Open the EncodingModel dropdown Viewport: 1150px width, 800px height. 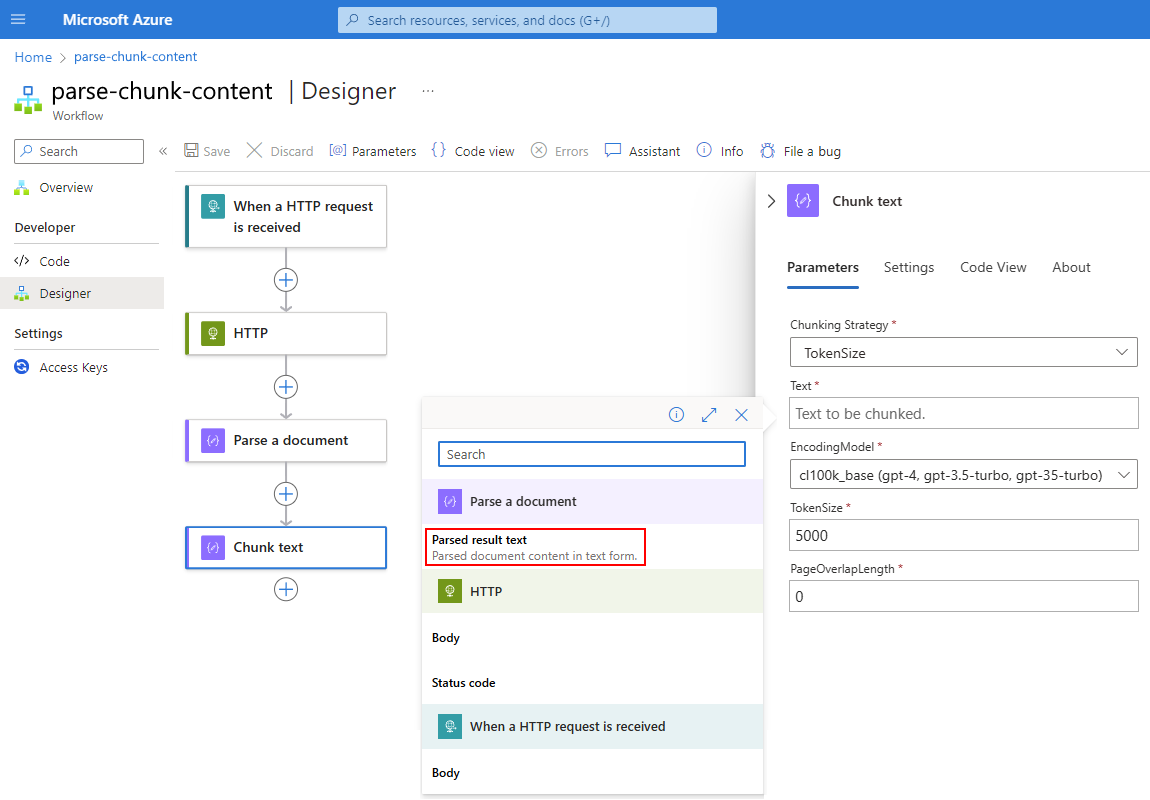coord(963,475)
